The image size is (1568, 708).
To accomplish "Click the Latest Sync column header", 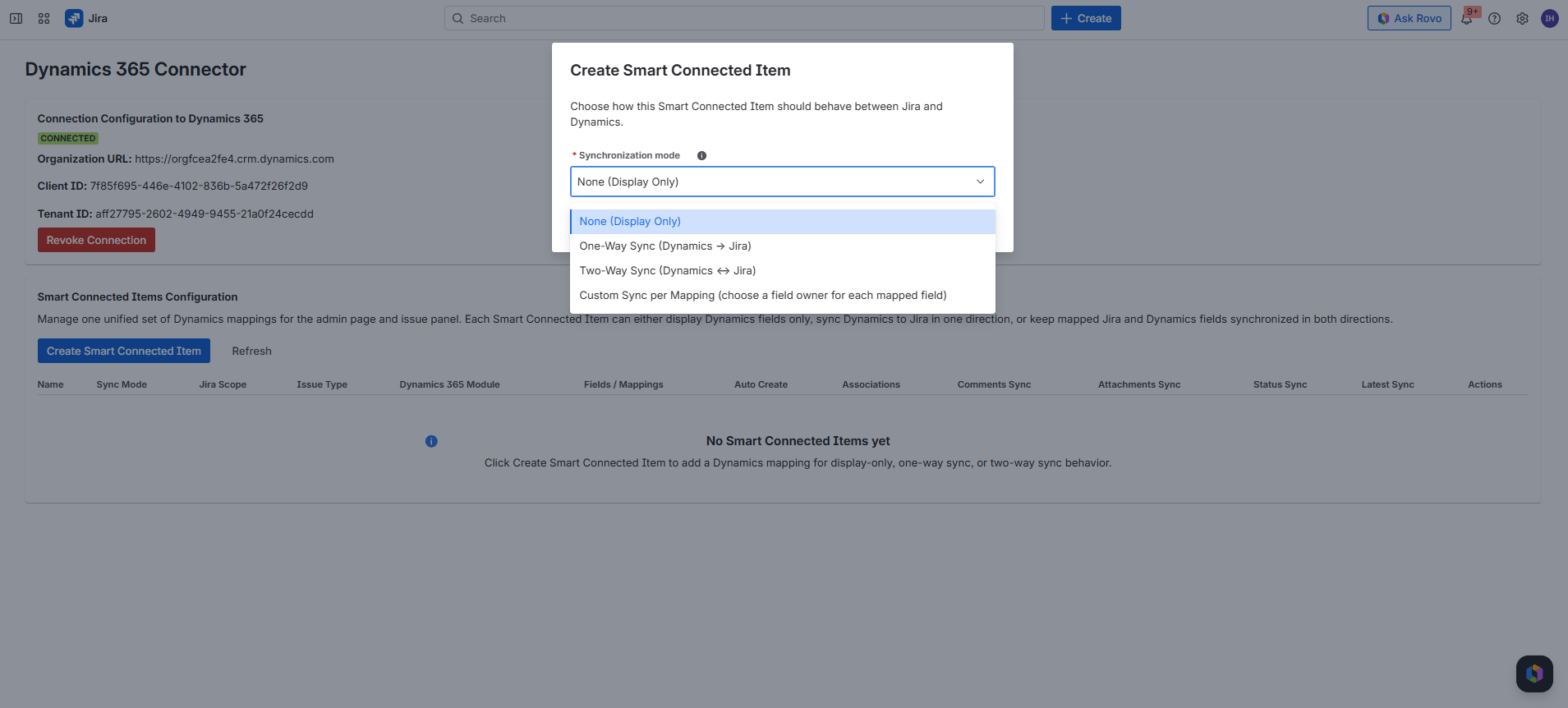I will (1387, 384).
